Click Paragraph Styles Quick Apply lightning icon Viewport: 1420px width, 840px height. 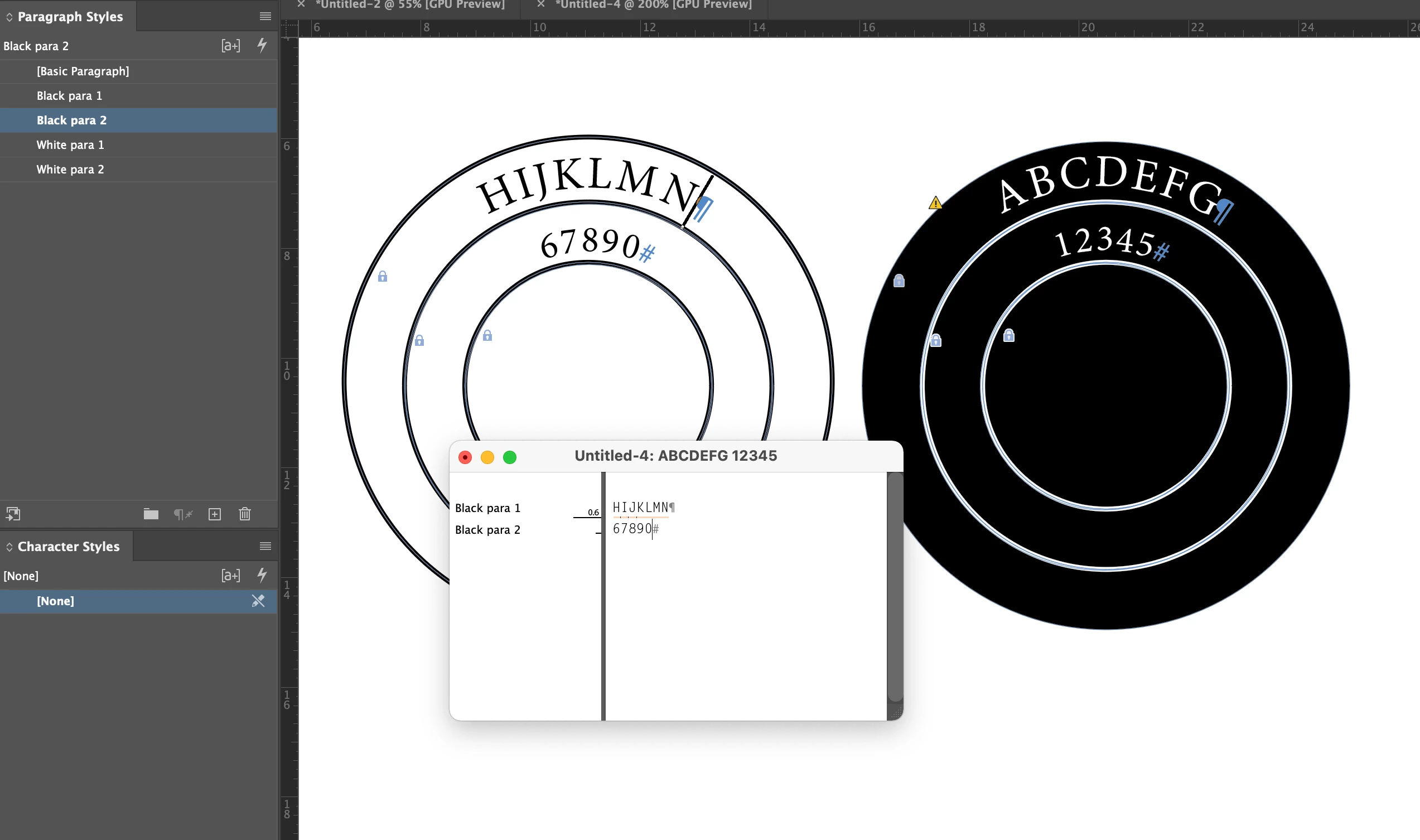(262, 45)
